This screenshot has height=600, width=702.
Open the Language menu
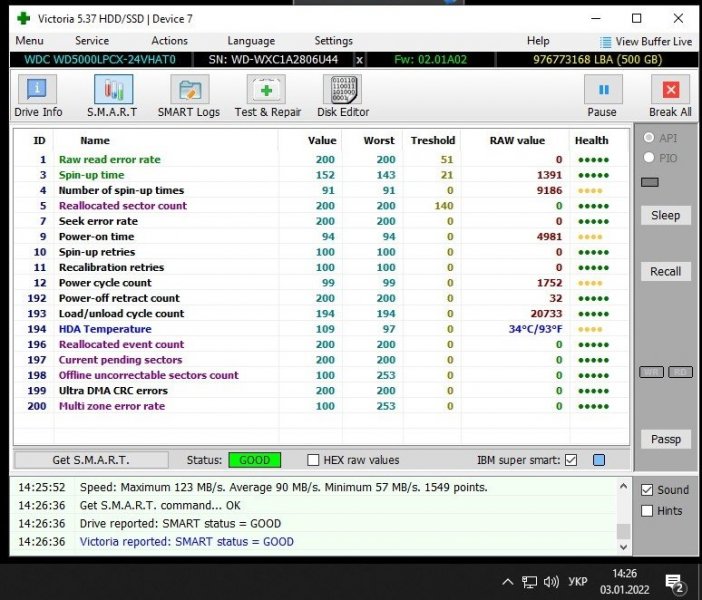pos(251,41)
